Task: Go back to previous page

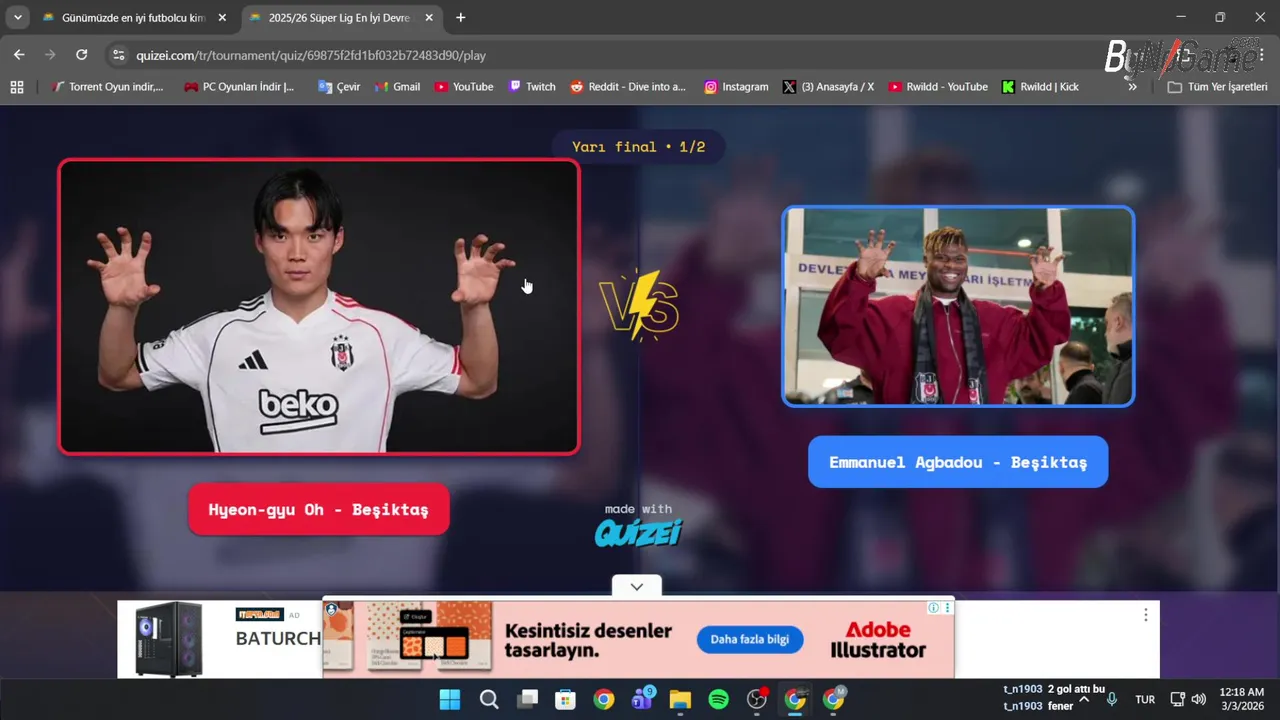Action: pos(19,55)
